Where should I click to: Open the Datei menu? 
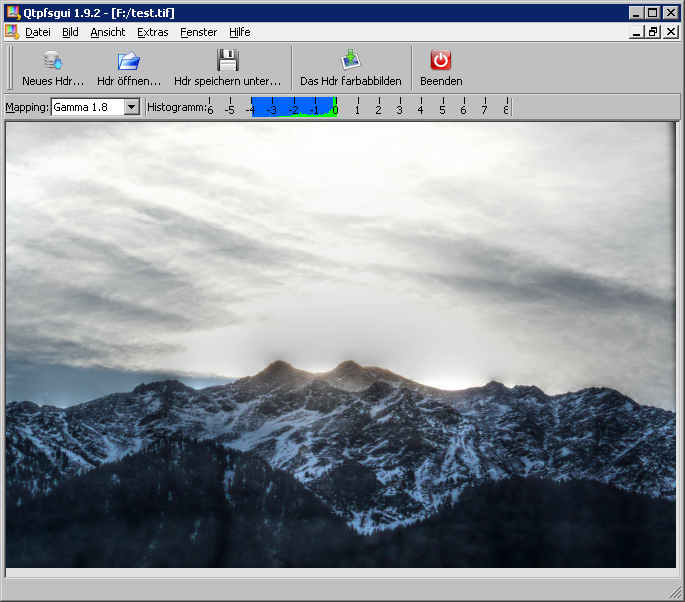[x=38, y=32]
